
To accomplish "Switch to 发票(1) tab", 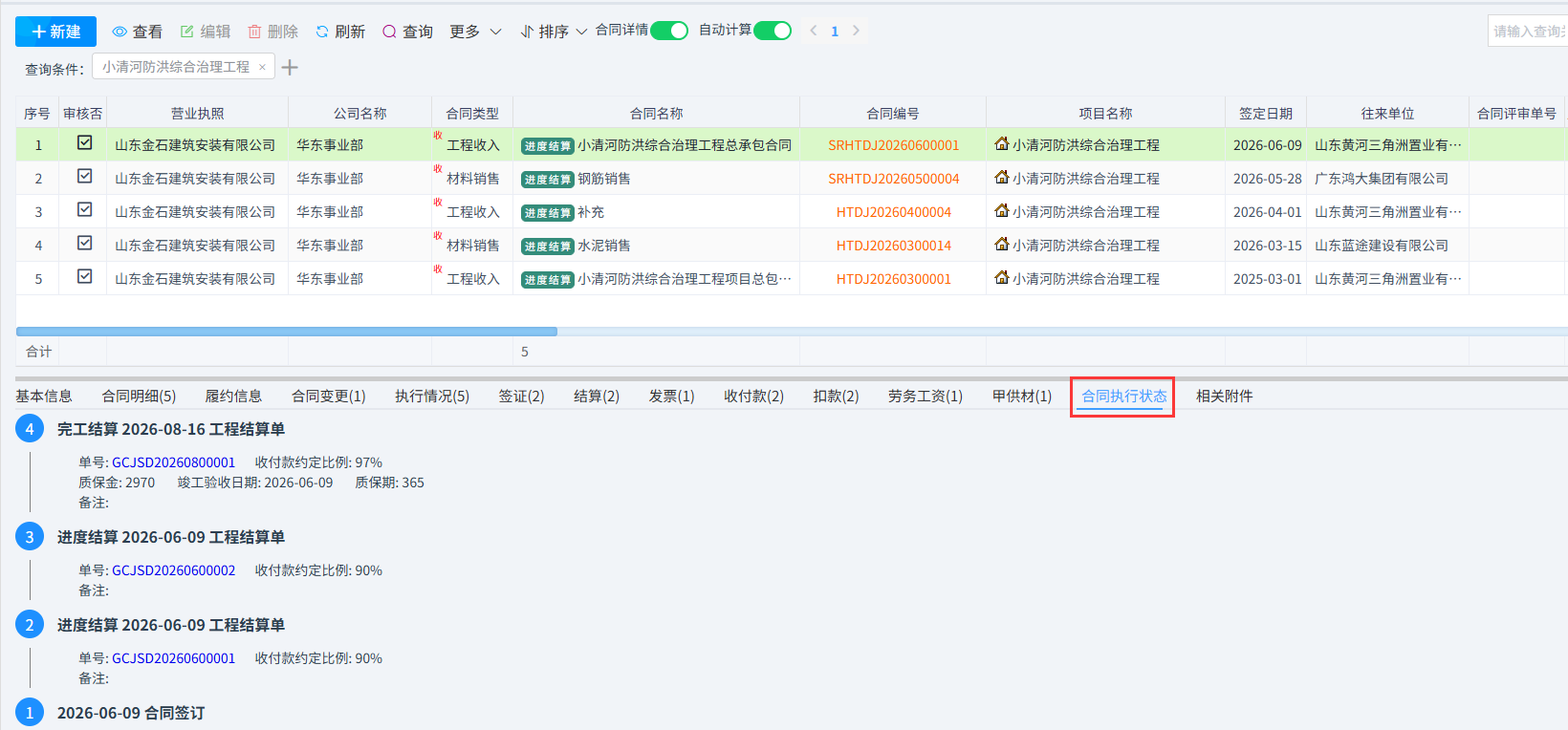I will [x=671, y=396].
